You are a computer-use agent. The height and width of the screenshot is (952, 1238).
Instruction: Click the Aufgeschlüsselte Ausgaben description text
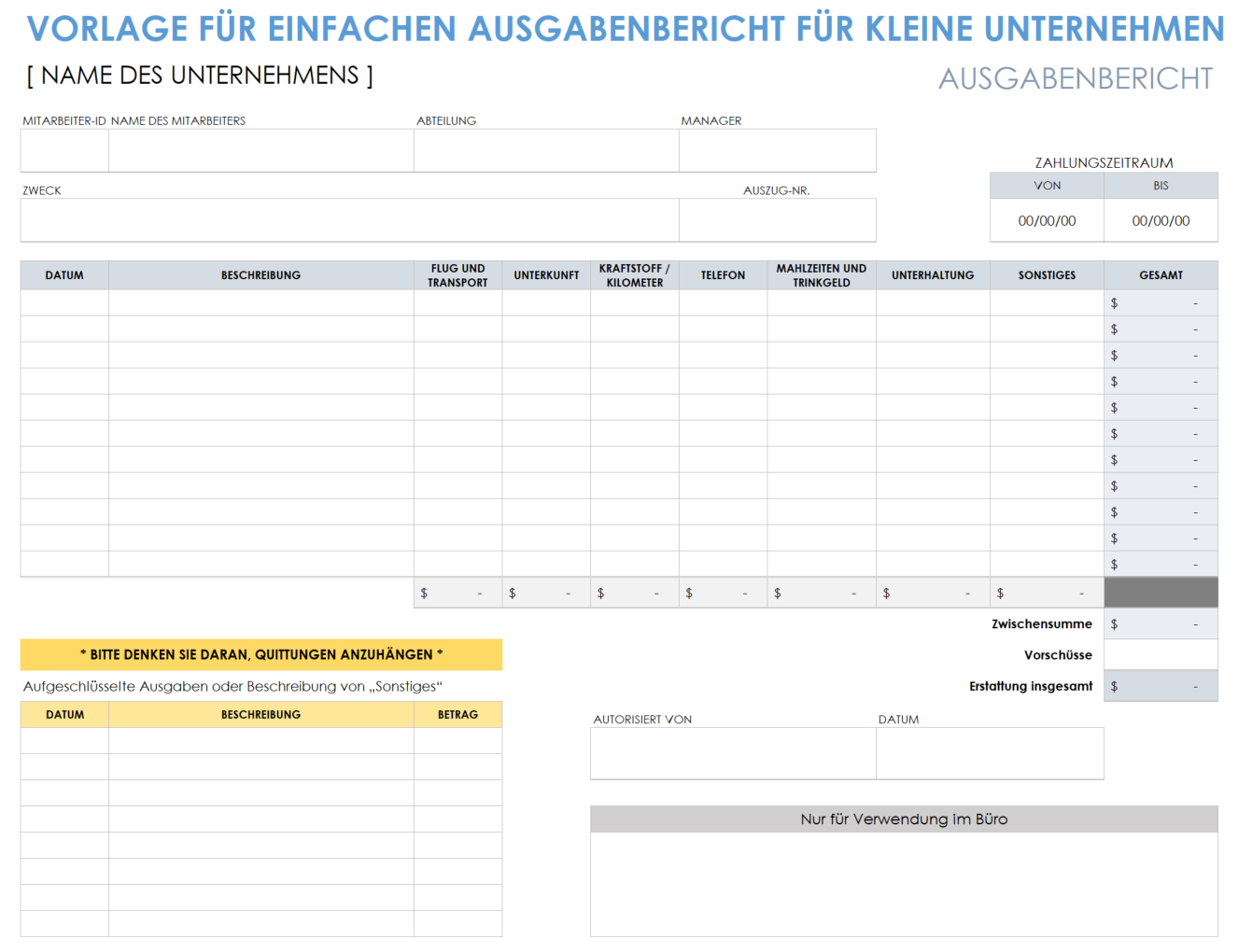(232, 686)
